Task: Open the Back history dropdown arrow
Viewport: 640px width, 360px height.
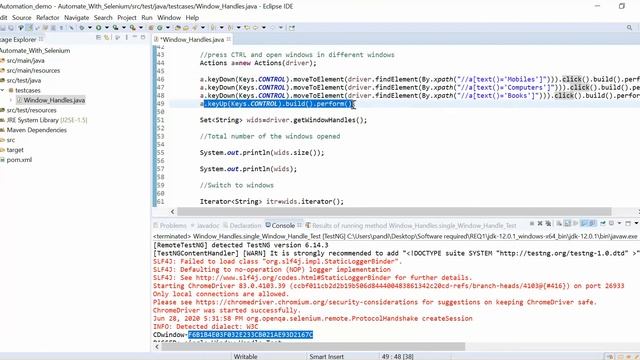Action: click(264, 28)
